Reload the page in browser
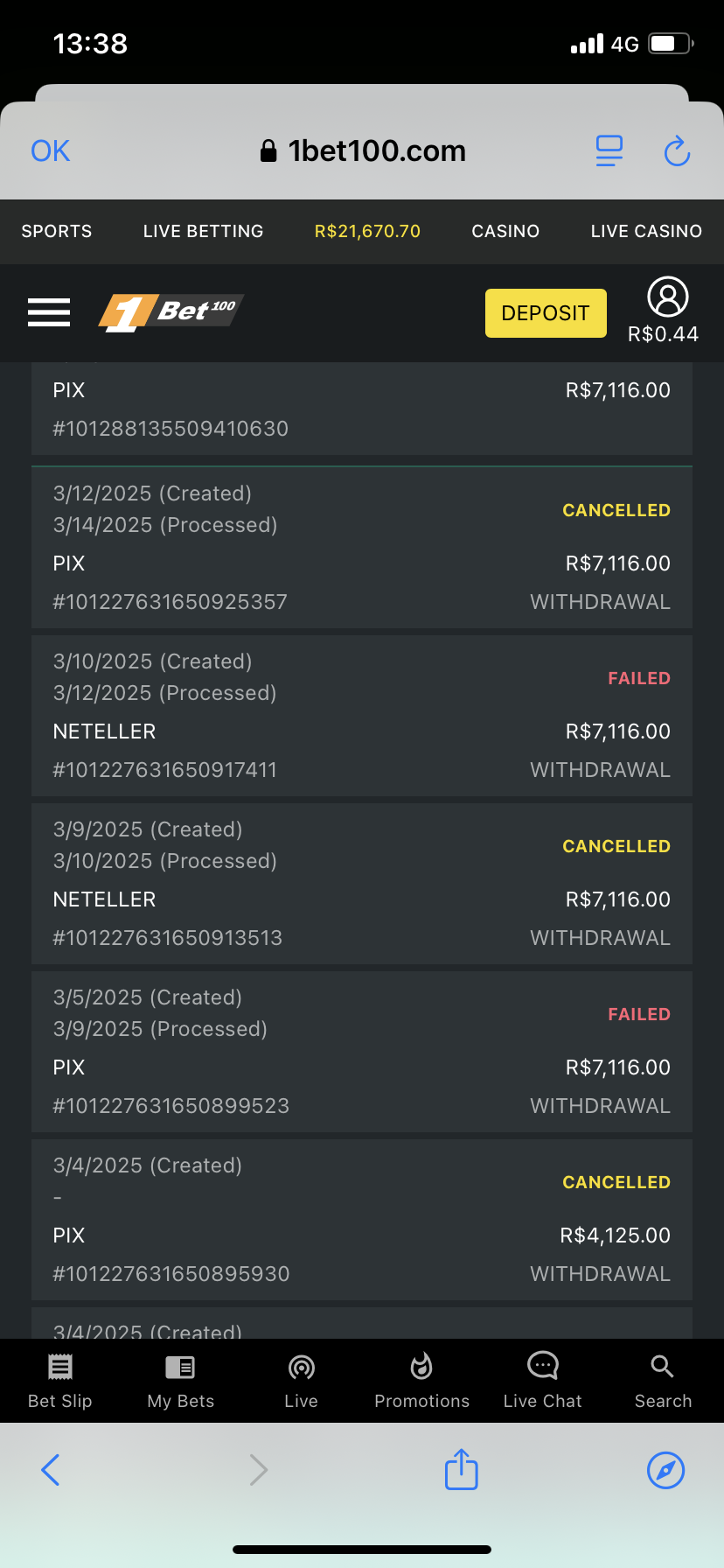This screenshot has width=724, height=1568. (x=677, y=151)
